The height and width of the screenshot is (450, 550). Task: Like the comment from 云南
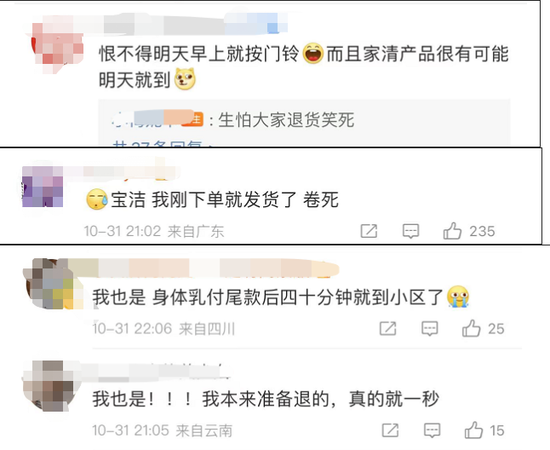click(474, 430)
